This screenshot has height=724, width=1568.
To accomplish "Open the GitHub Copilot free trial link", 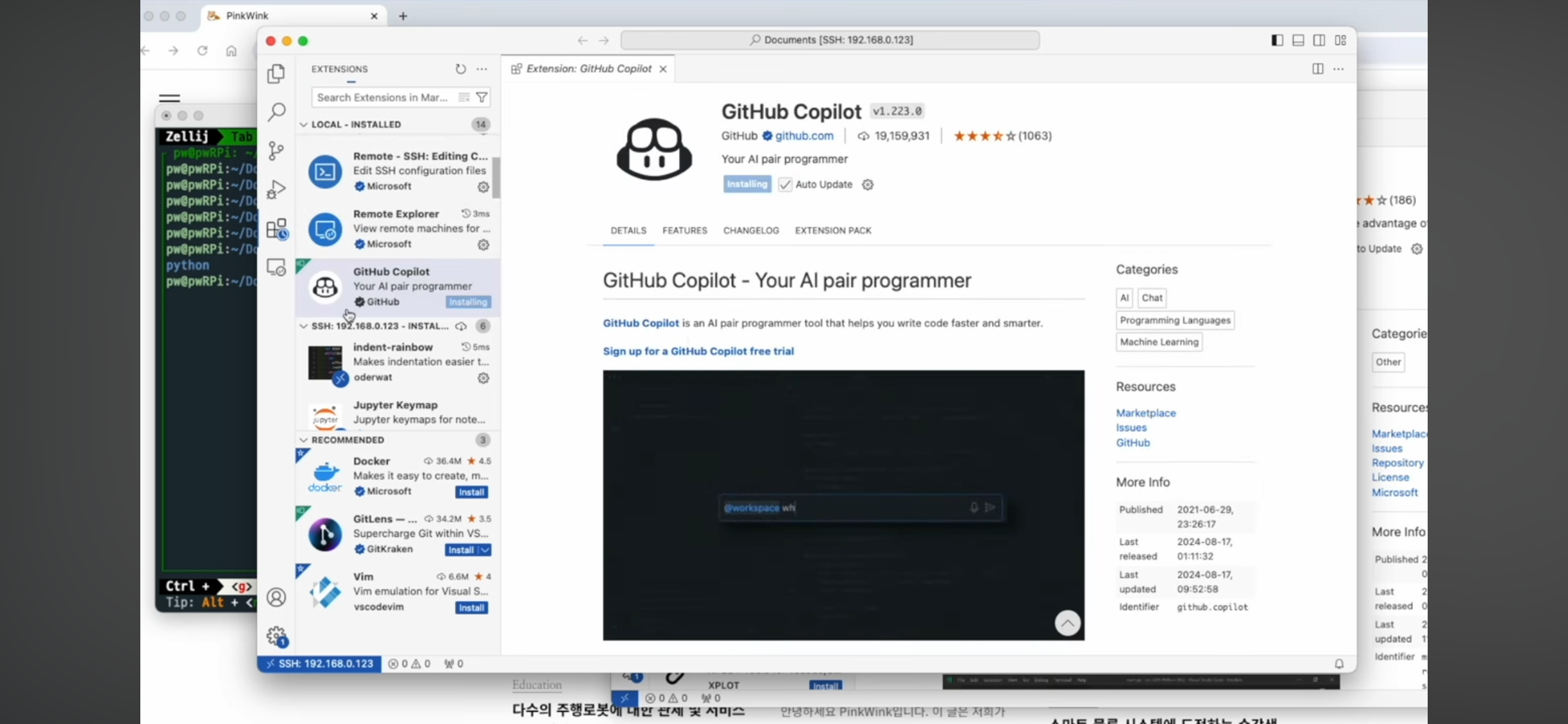I will click(698, 351).
